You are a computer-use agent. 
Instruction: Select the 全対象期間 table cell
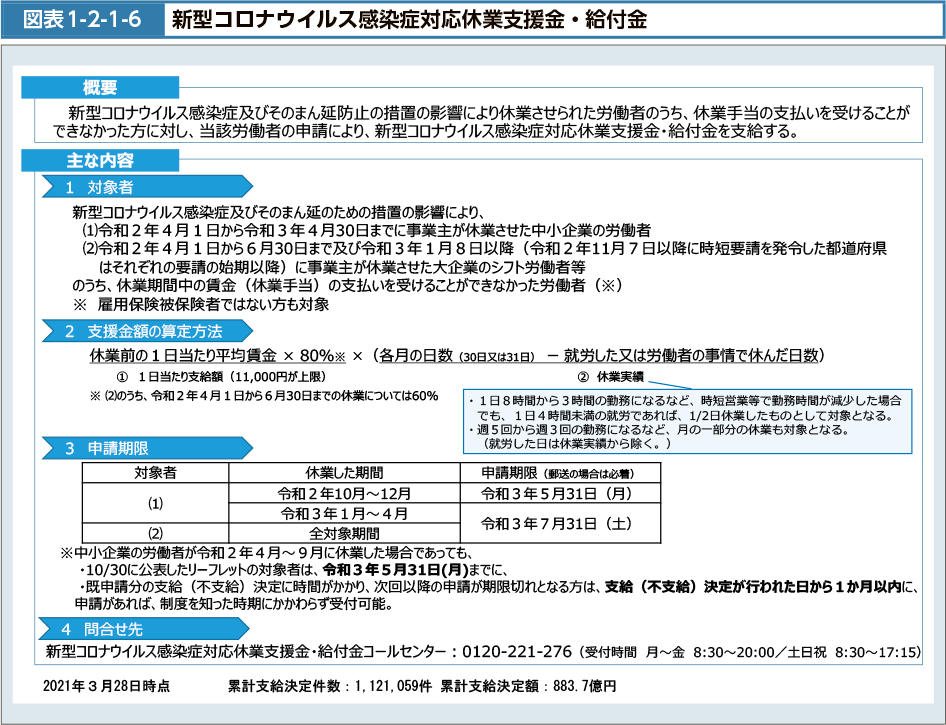(345, 534)
